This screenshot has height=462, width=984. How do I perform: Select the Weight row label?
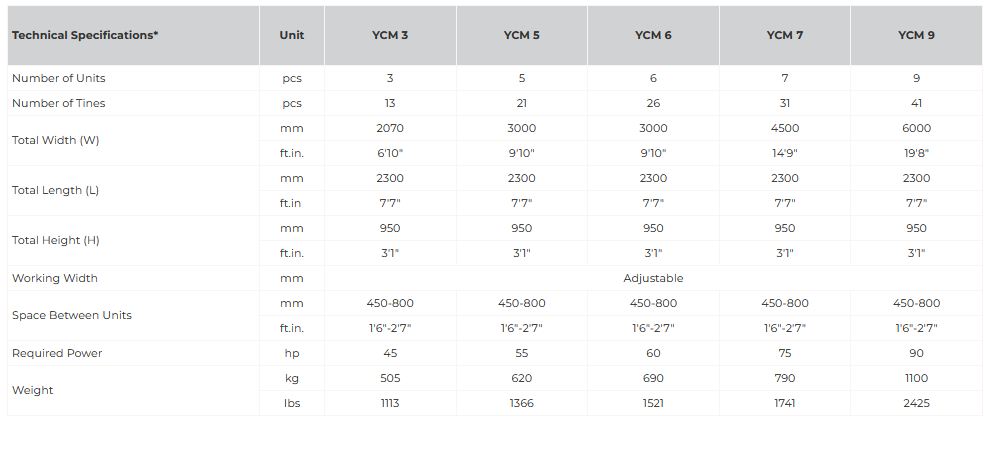click(x=31, y=390)
